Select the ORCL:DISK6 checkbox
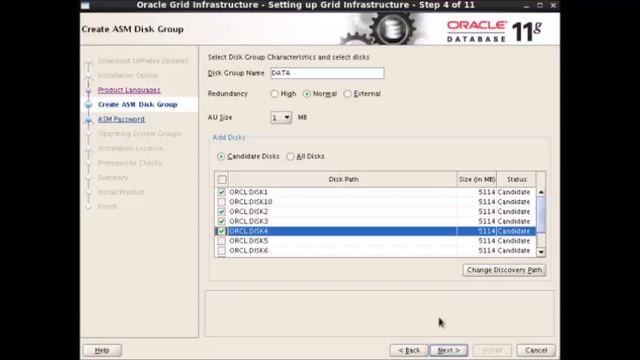 tap(222, 251)
